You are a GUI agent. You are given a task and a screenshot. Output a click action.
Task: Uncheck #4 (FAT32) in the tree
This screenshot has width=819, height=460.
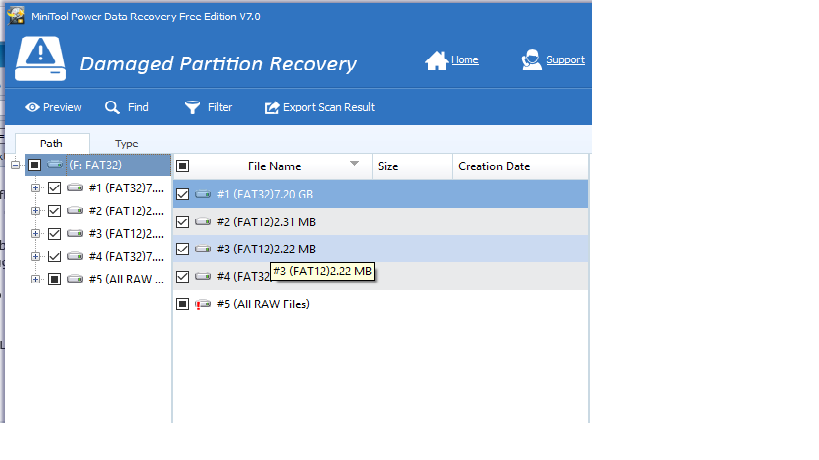click(x=54, y=256)
